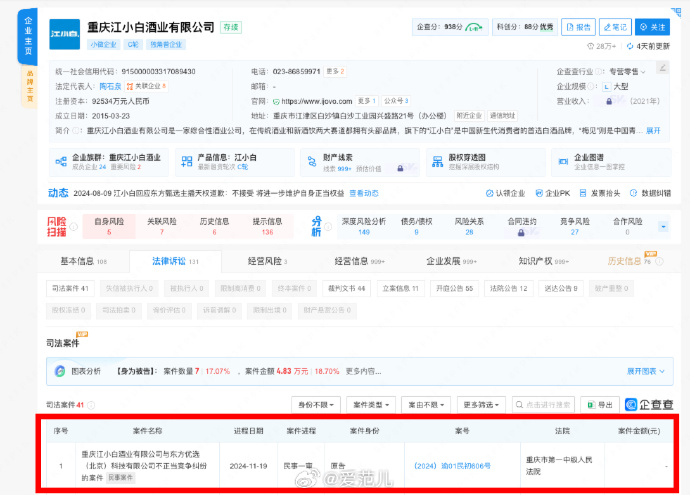Click the 导出 export button

tap(597, 405)
